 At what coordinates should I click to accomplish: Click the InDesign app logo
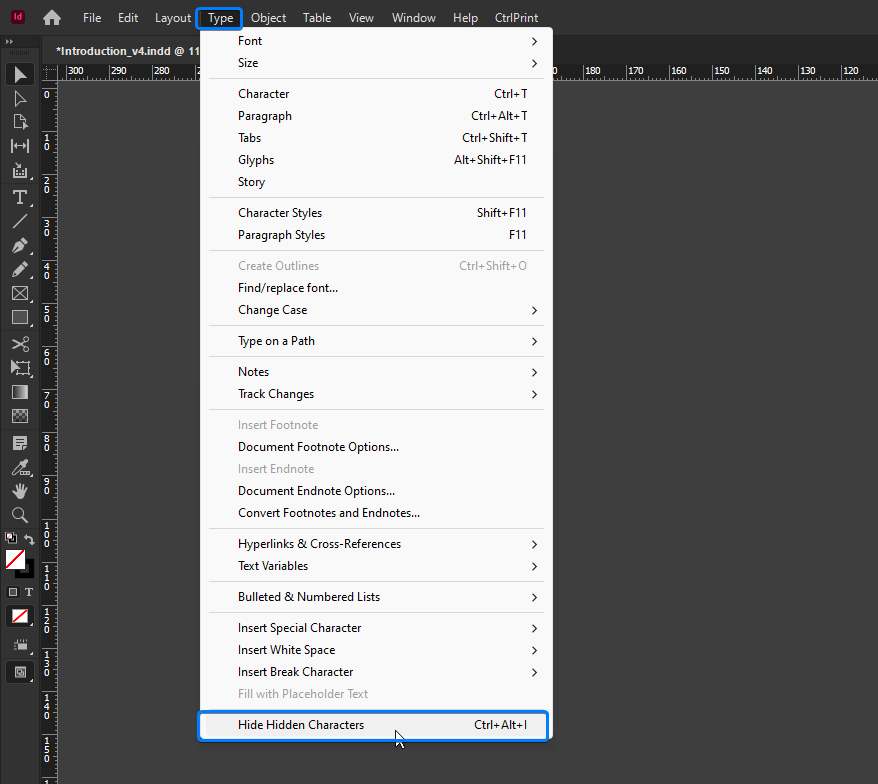pos(18,17)
